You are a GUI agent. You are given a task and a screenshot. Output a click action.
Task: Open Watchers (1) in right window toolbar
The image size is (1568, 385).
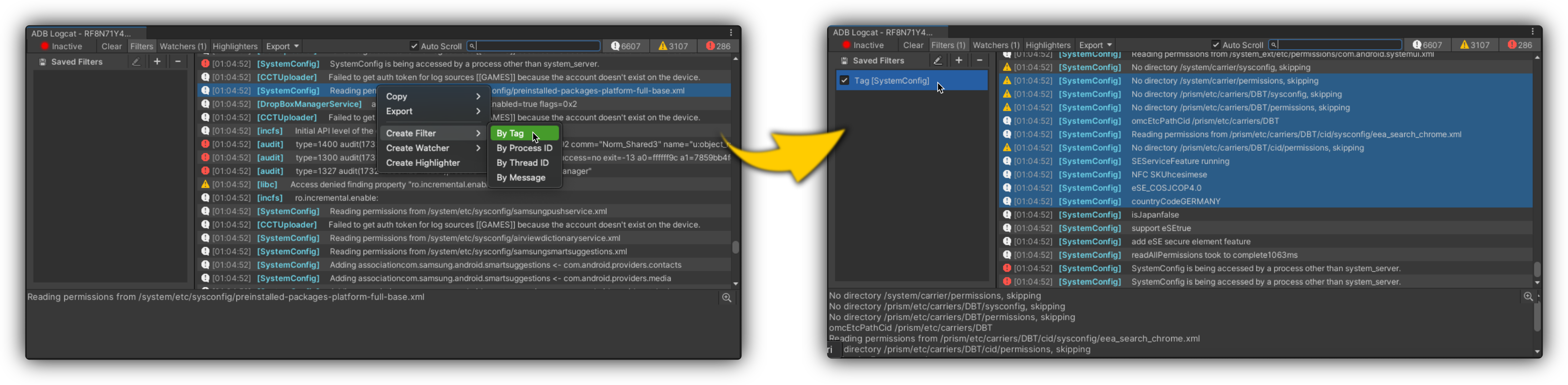tap(996, 45)
